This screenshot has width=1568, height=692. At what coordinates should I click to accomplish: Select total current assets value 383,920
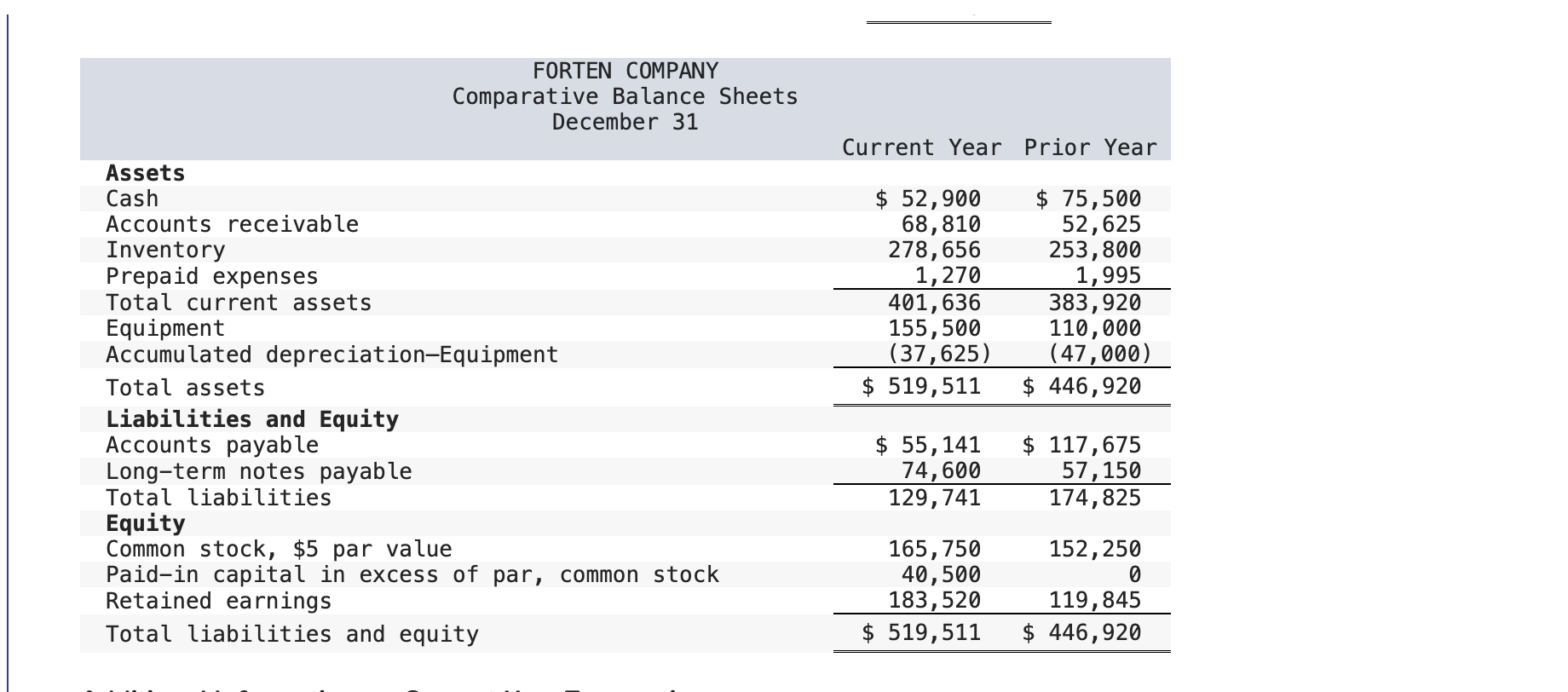pos(1095,303)
